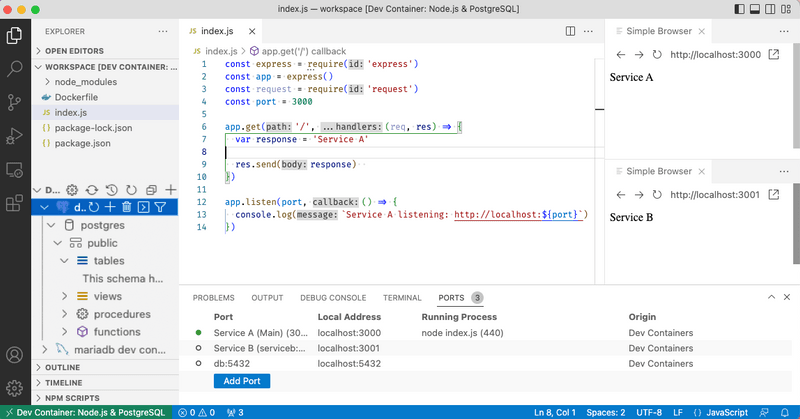Viewport: 800px width, 419px height.
Task: Close the Ports panel with X
Action: click(787, 297)
